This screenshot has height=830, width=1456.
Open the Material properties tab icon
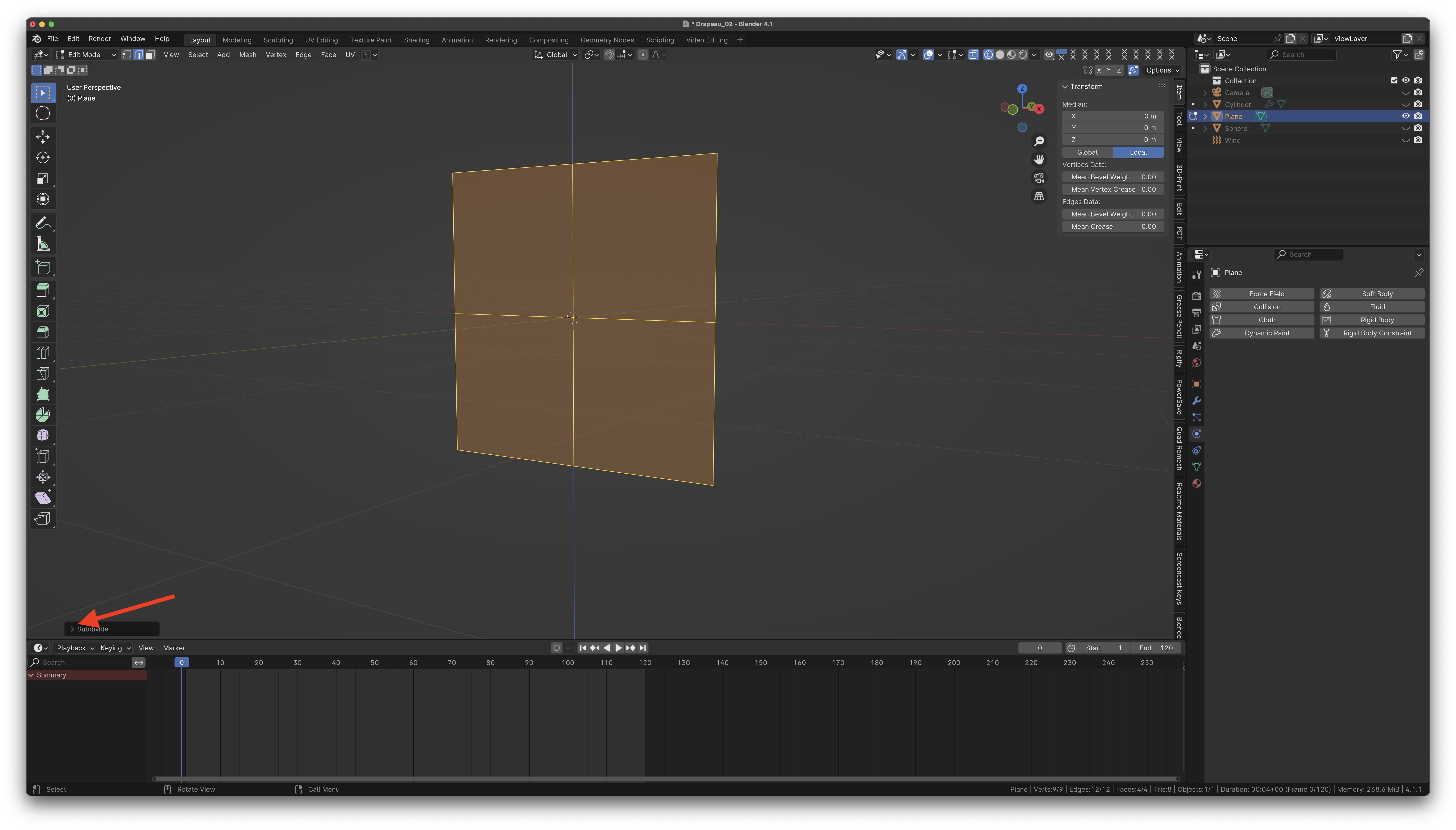(x=1197, y=483)
